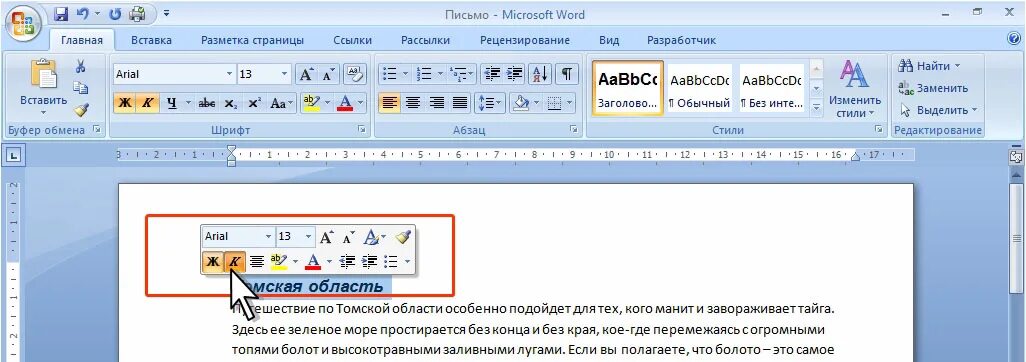The height and width of the screenshot is (362, 1026).
Task: Toggle bold Ж on the mini toolbar
Action: [x=212, y=262]
